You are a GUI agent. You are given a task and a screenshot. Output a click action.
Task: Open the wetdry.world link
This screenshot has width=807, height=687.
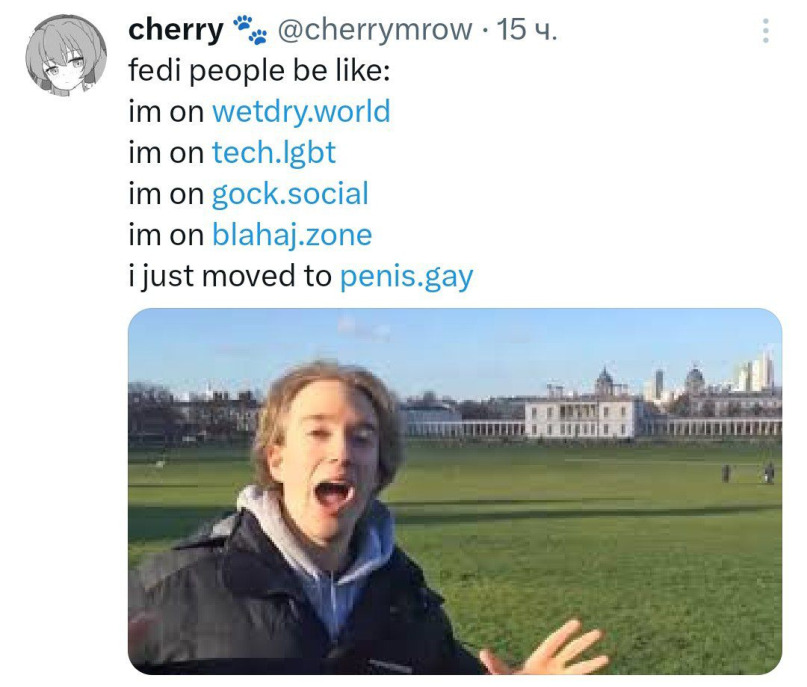[301, 111]
